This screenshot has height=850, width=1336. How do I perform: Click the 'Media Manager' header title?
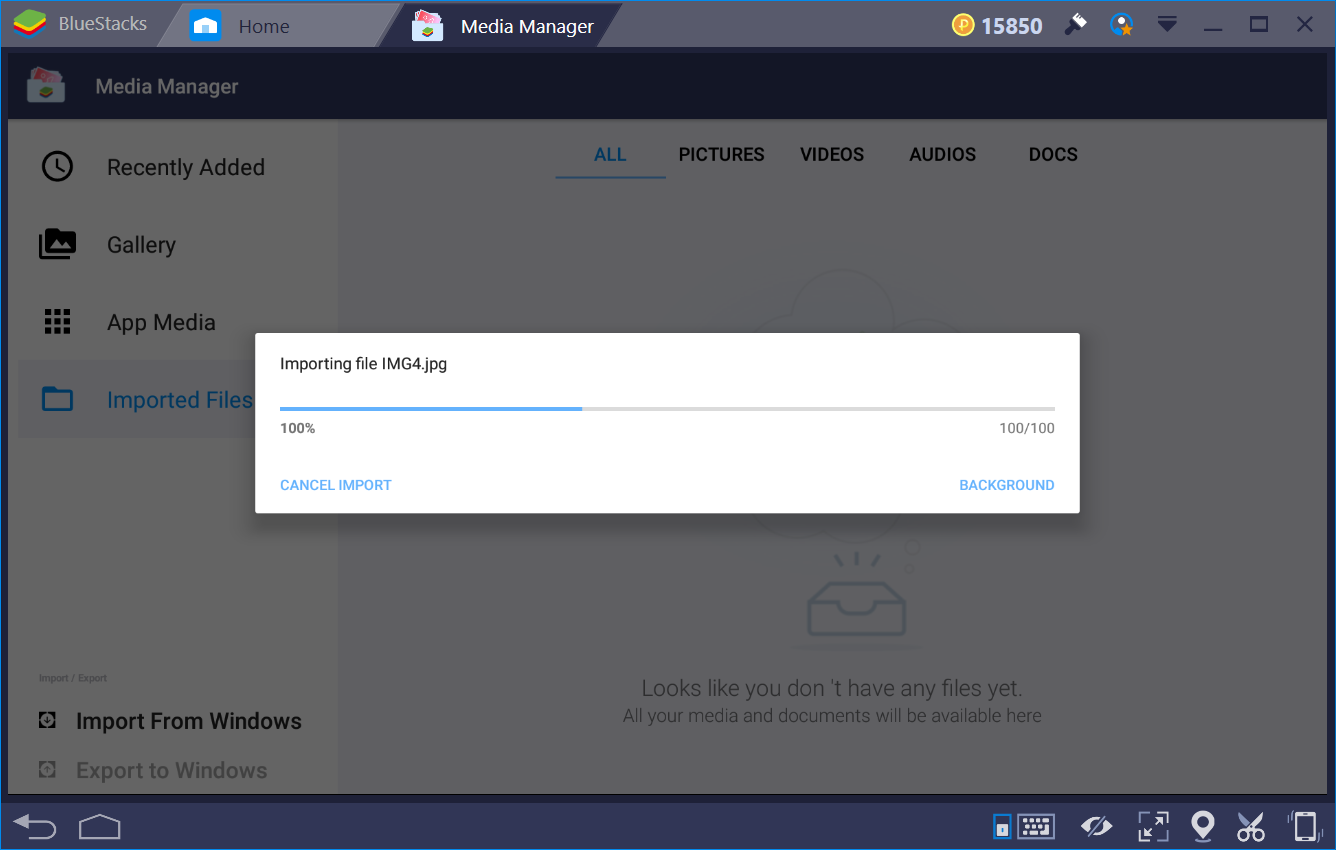pos(167,87)
